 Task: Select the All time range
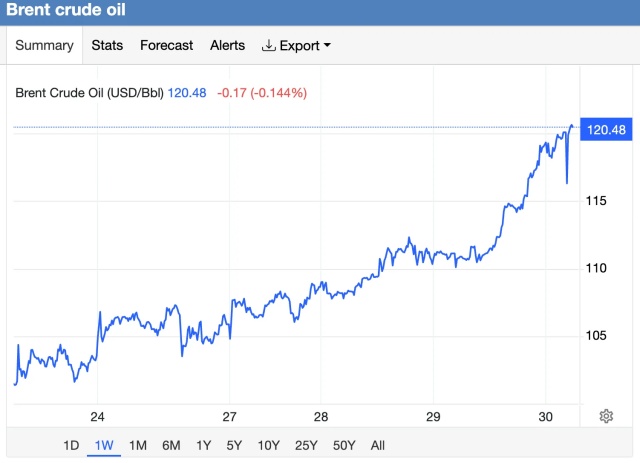tap(377, 445)
